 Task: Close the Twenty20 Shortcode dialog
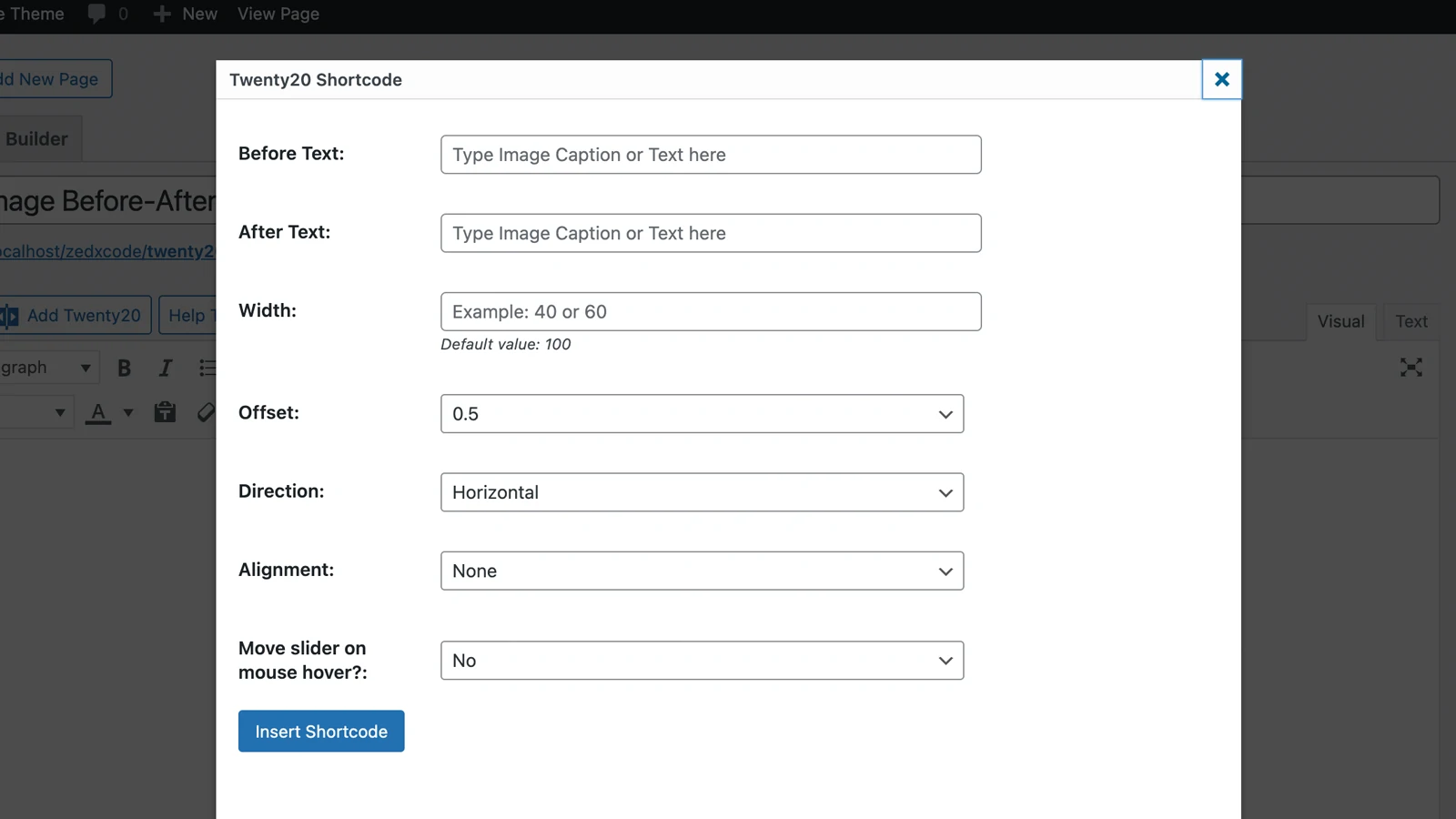coord(1221,80)
